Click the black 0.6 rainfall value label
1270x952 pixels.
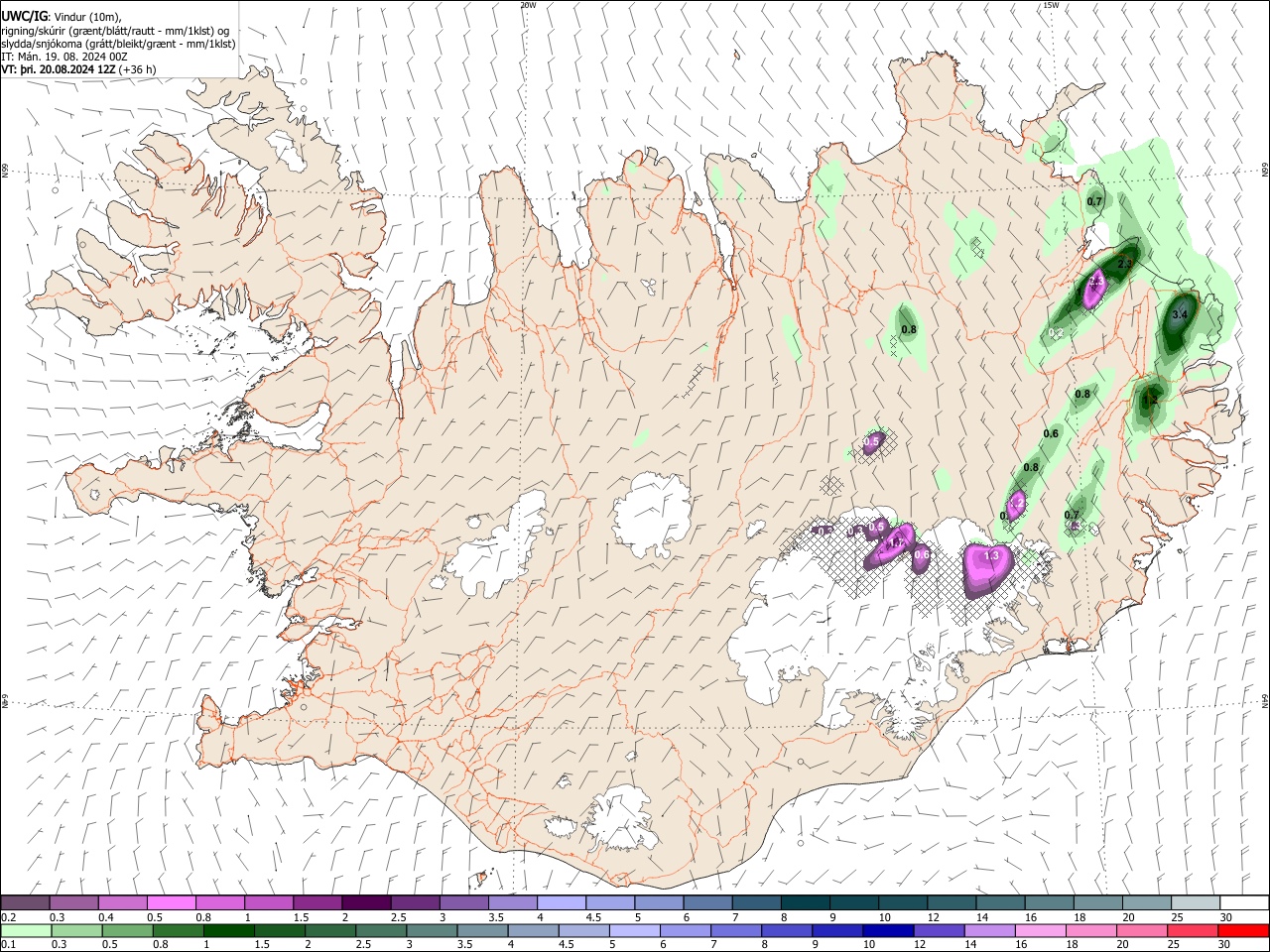(x=1051, y=433)
